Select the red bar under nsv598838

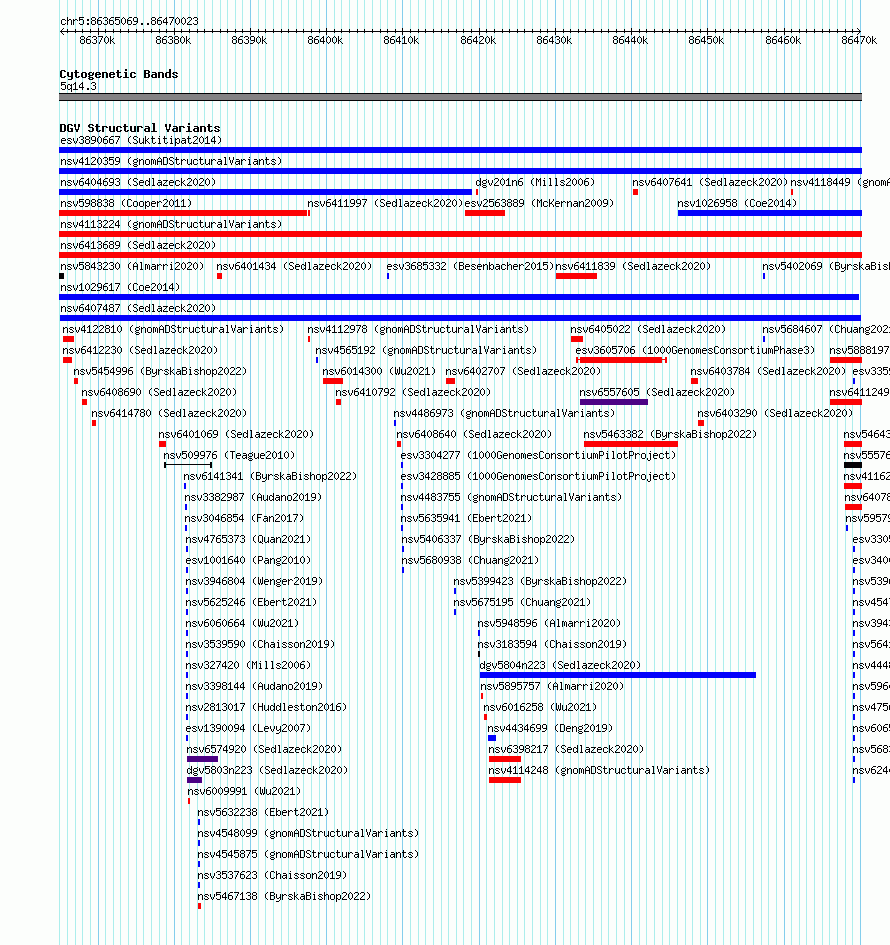click(x=183, y=213)
